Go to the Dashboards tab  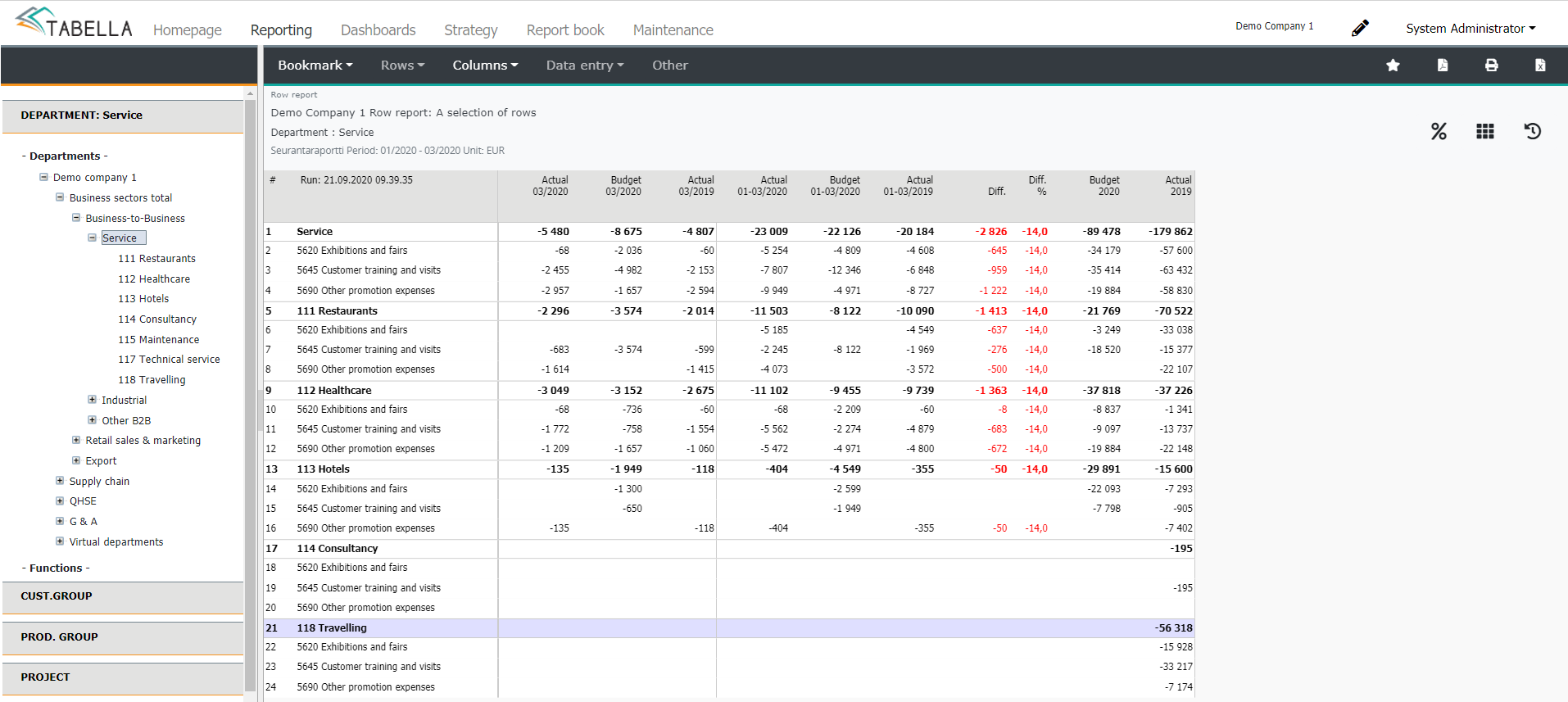[378, 30]
